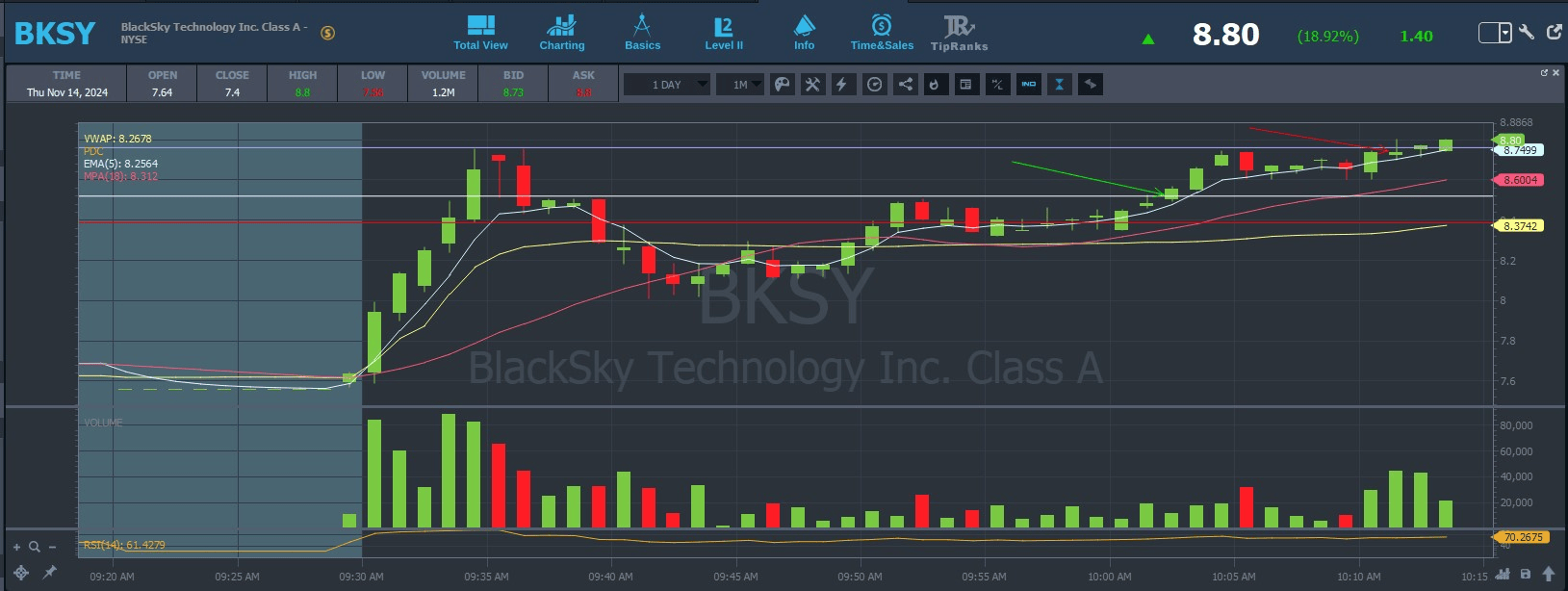
Task: Click the orange 70.2675 RSI axis marker
Action: (x=1522, y=537)
